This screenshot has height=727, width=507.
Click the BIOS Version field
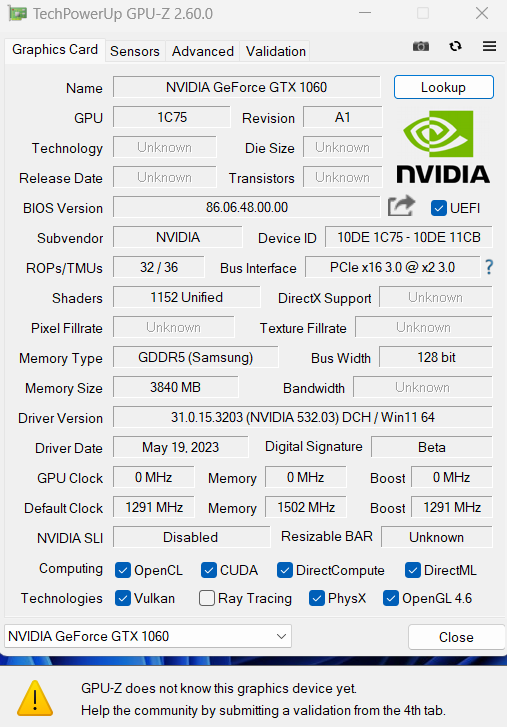pyautogui.click(x=247, y=207)
